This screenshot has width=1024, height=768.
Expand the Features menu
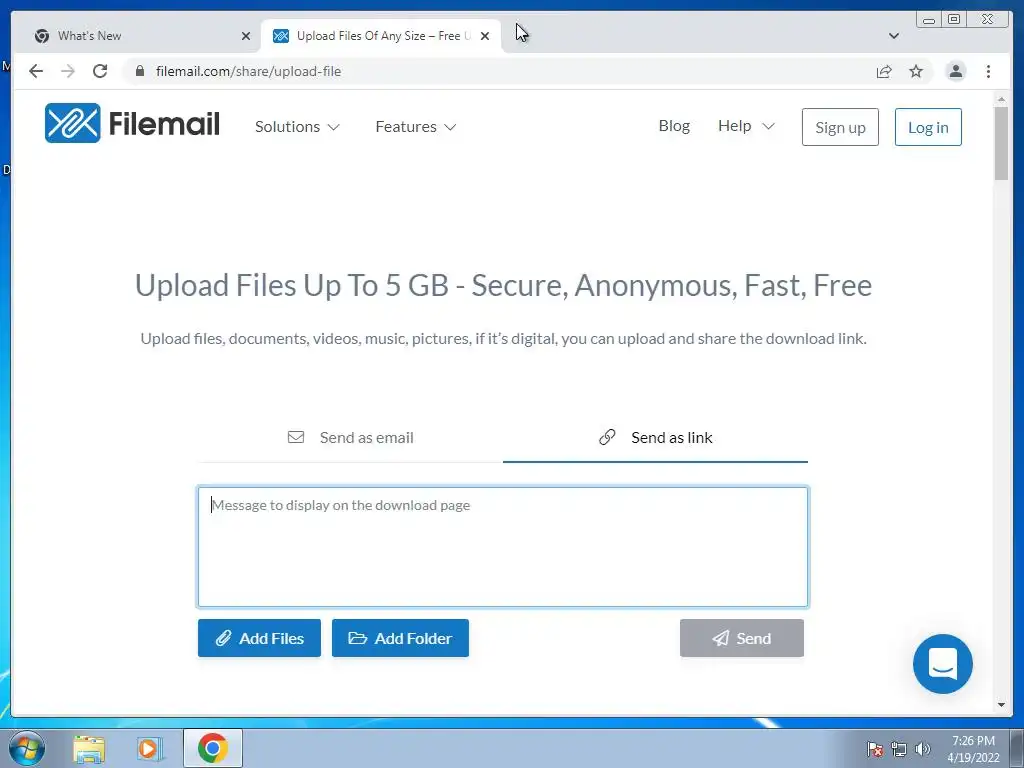415,127
